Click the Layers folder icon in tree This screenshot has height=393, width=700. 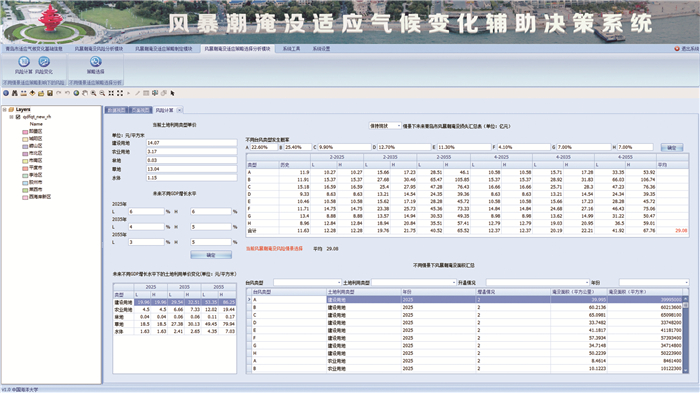pos(11,109)
